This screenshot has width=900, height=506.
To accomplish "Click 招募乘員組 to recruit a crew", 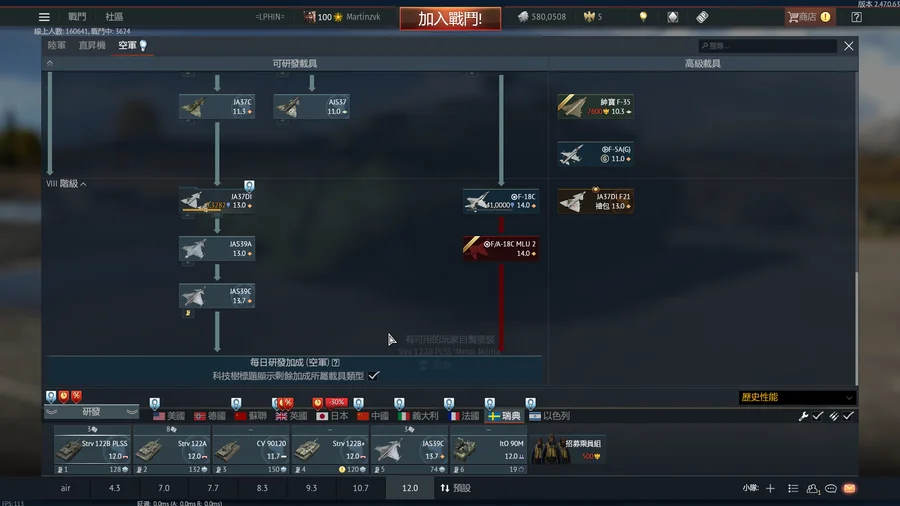I will pos(567,449).
